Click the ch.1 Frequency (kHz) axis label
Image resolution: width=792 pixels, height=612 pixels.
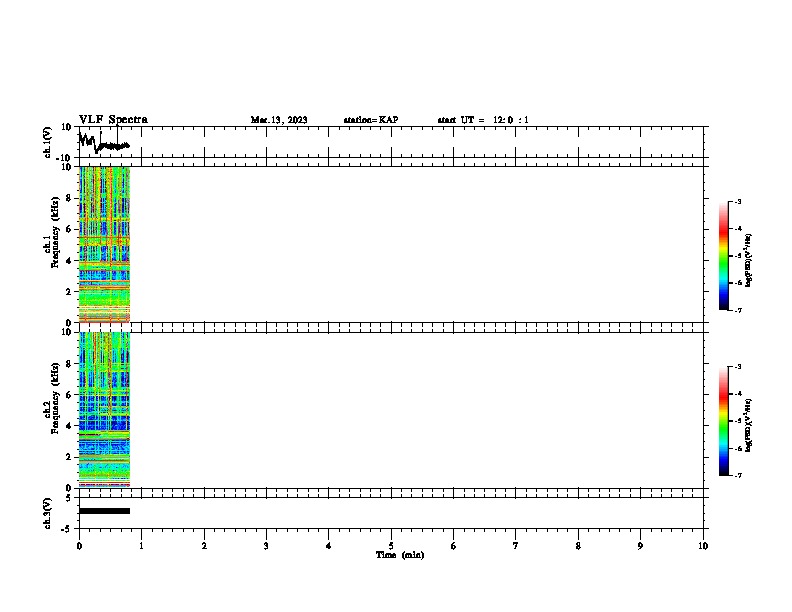[51, 232]
